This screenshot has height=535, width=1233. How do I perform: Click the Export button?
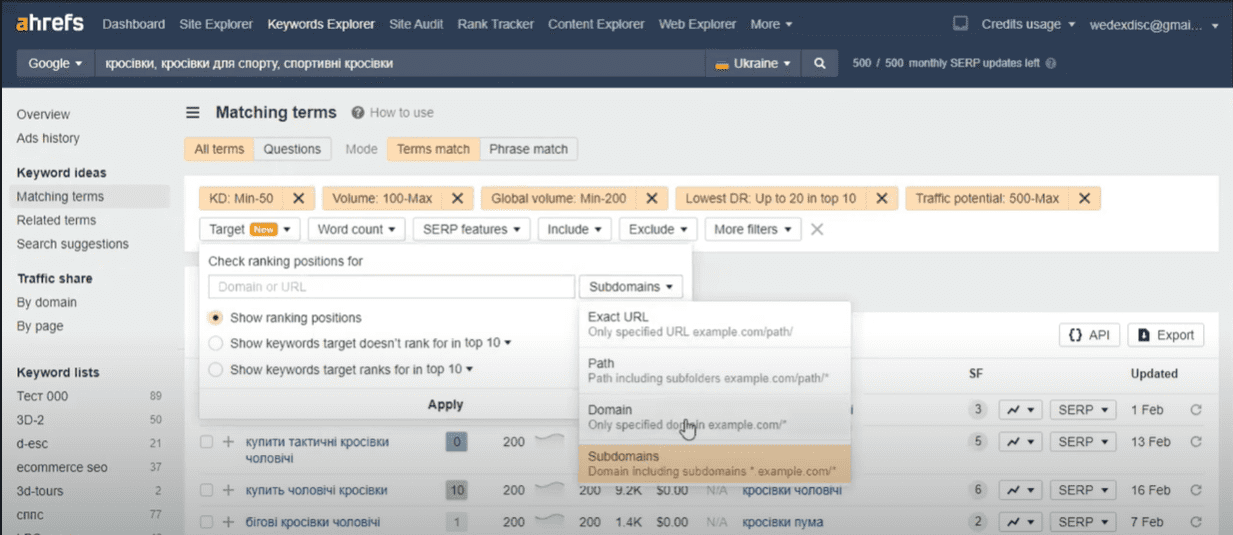pyautogui.click(x=1166, y=335)
